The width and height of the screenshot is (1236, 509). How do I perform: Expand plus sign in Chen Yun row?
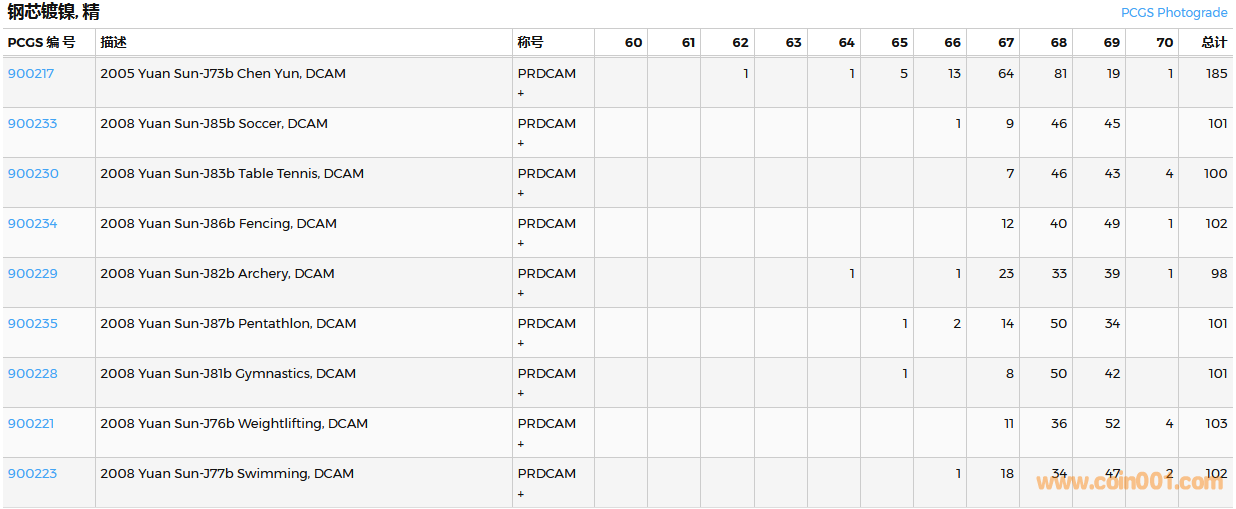[x=521, y=93]
